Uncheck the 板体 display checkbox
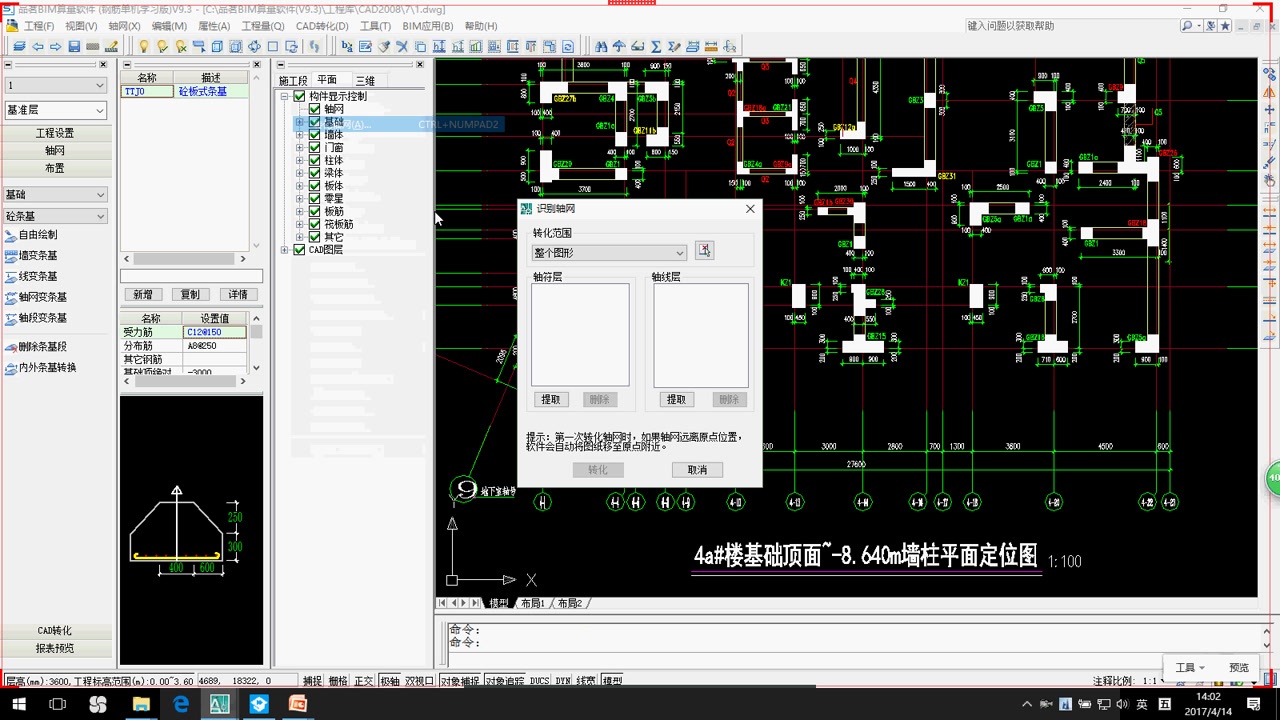The height and width of the screenshot is (720, 1280). [315, 186]
